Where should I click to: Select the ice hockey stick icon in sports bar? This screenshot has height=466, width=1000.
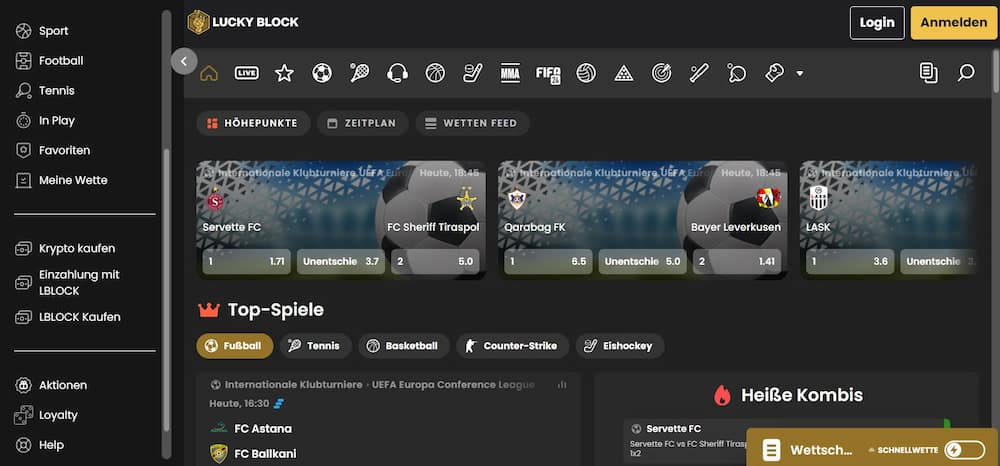coord(473,73)
